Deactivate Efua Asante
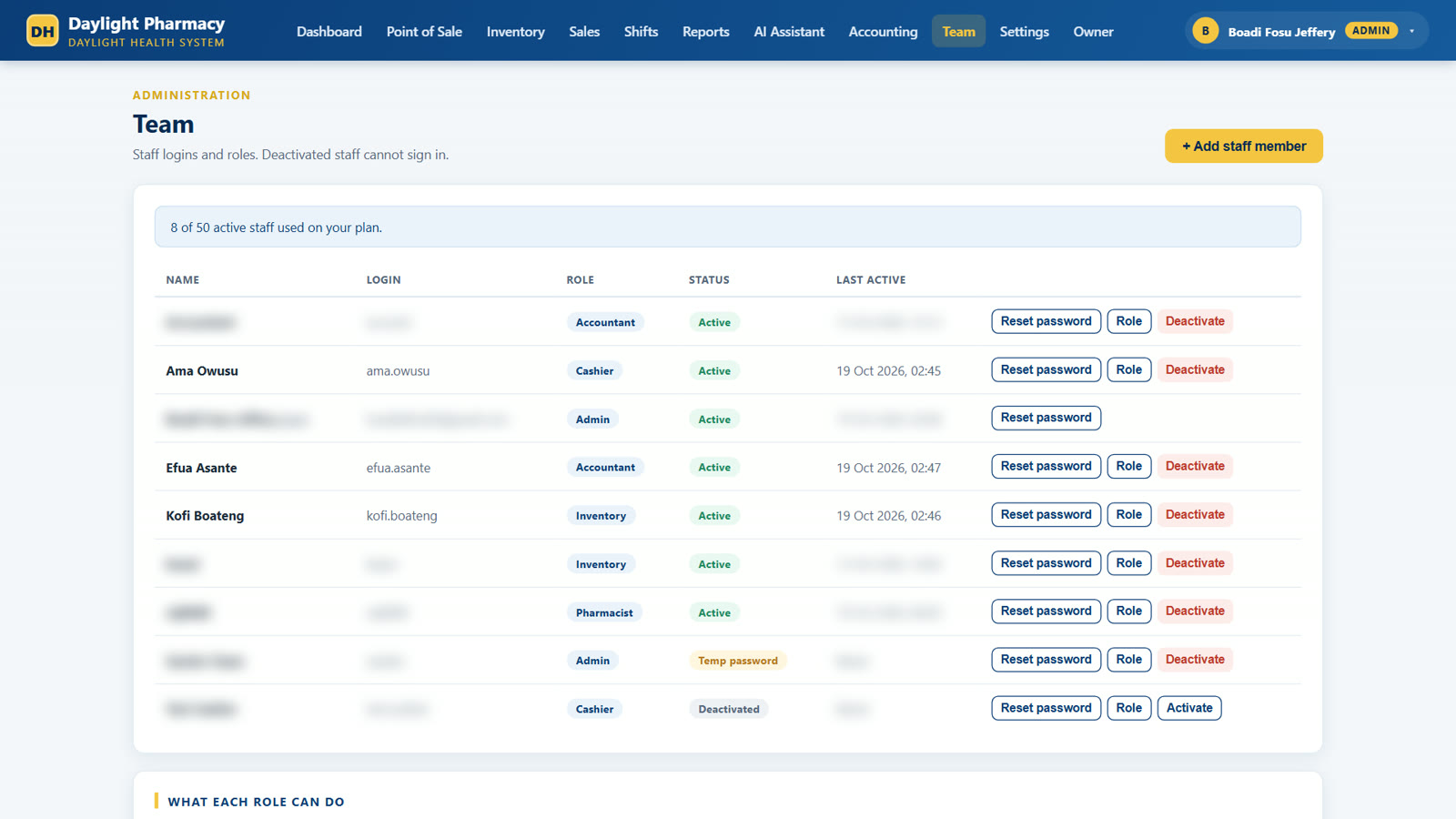 [x=1195, y=466]
